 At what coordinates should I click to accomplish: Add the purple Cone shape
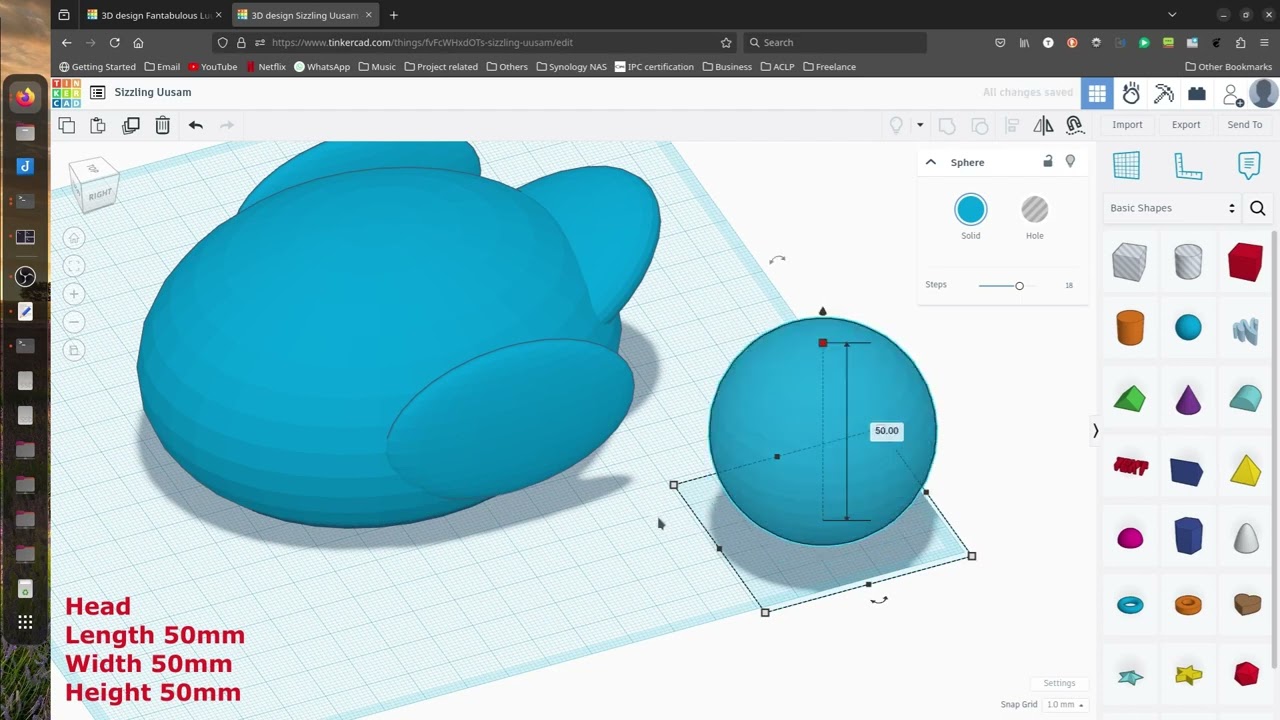1188,399
